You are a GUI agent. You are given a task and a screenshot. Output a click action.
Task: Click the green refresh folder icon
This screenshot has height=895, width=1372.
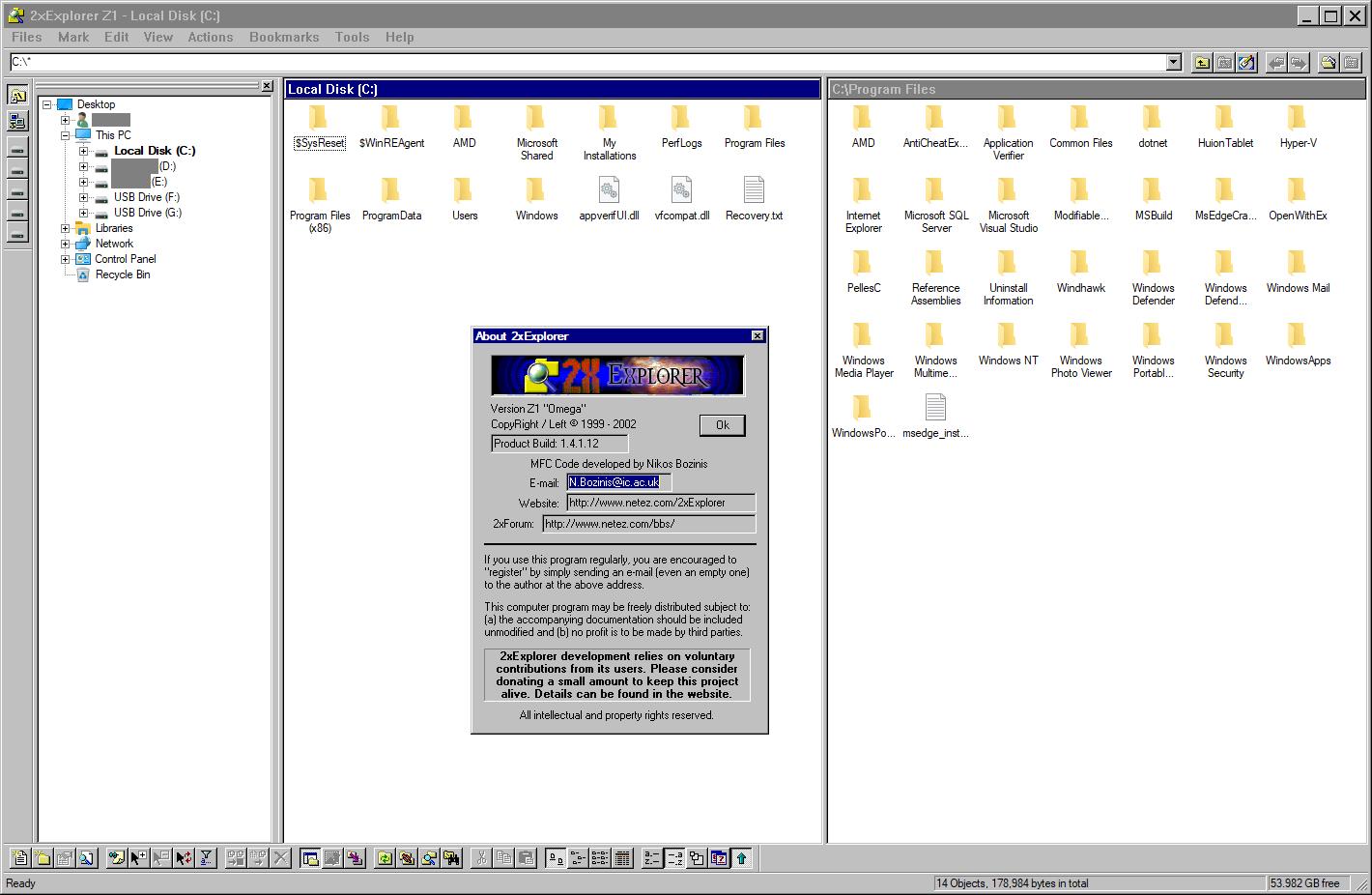coord(385,857)
